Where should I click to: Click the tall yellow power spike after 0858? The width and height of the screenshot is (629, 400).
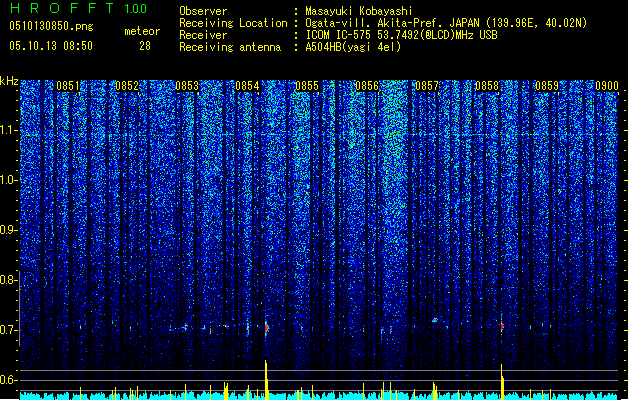point(502,382)
